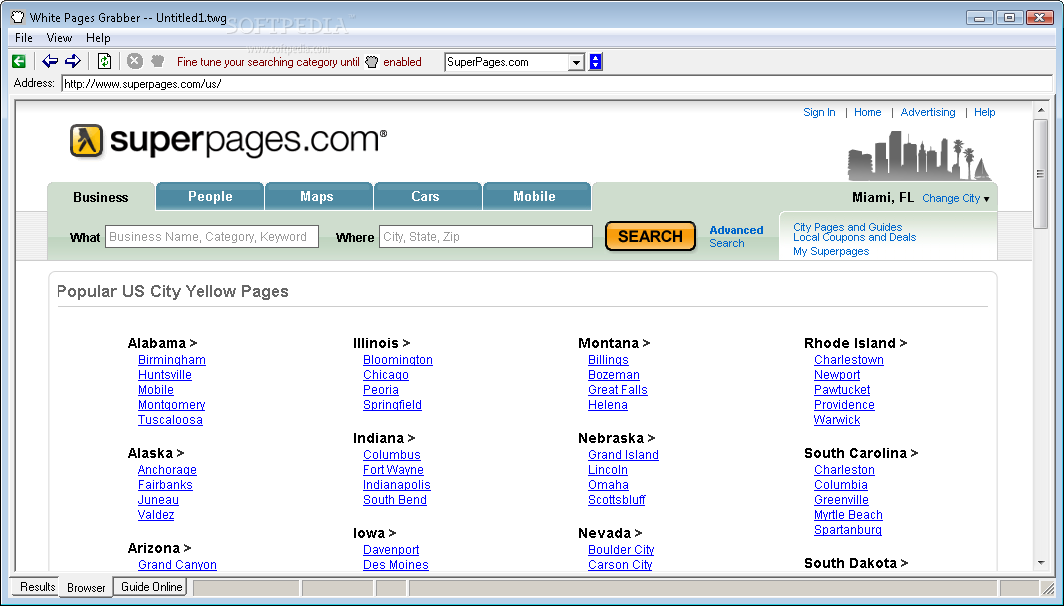Click the Help link on the webpage
The width and height of the screenshot is (1064, 606).
coord(985,112)
